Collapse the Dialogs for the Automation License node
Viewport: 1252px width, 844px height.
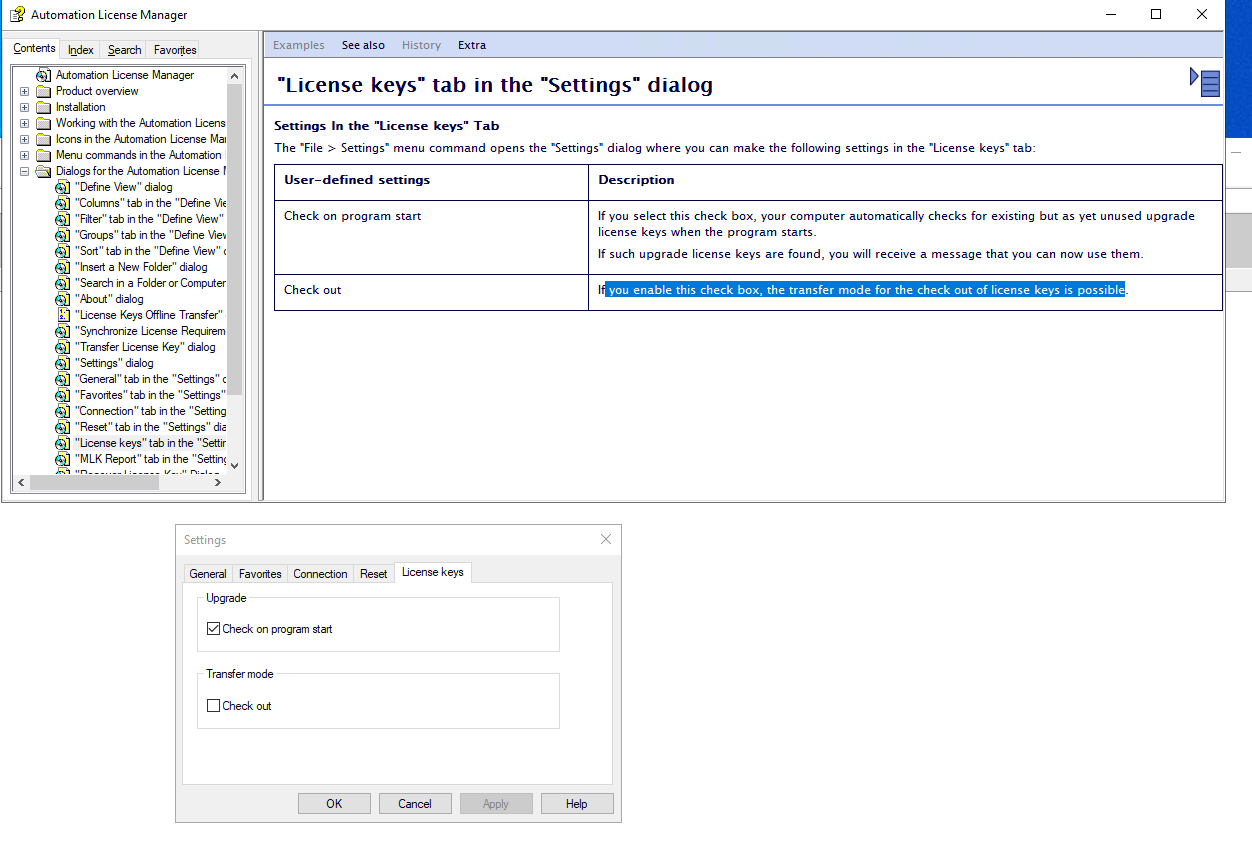[x=24, y=171]
